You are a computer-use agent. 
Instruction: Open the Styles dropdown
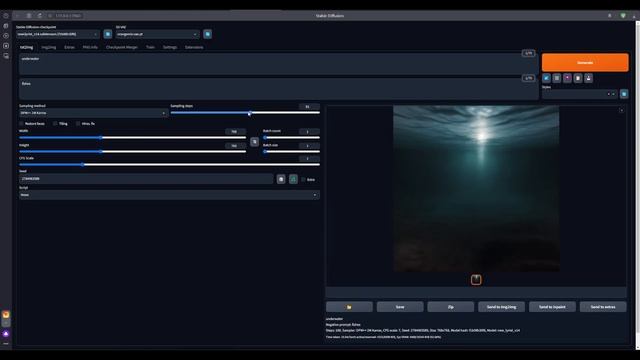pyautogui.click(x=580, y=94)
